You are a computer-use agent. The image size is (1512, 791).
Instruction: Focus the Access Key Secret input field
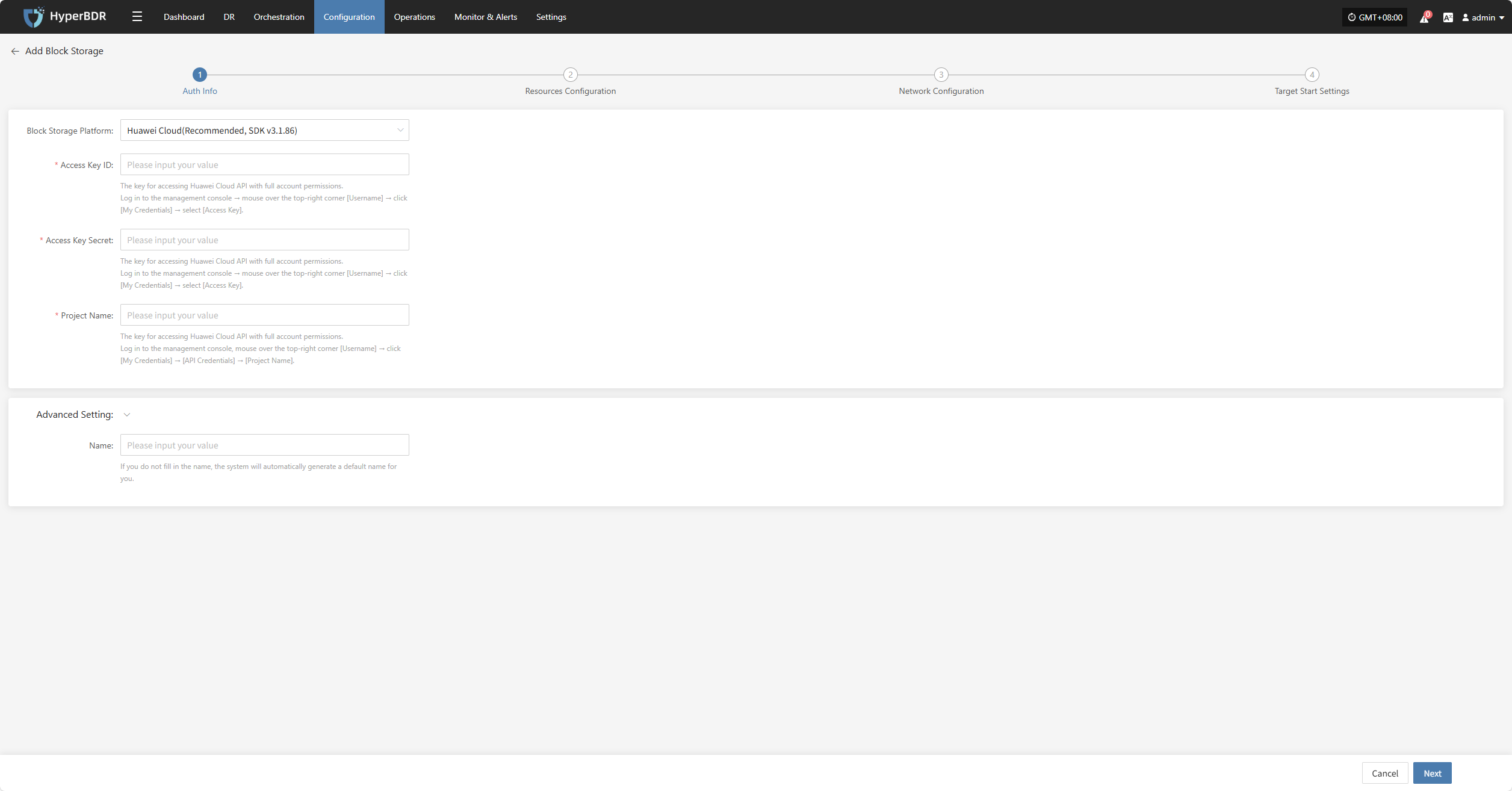pos(265,240)
